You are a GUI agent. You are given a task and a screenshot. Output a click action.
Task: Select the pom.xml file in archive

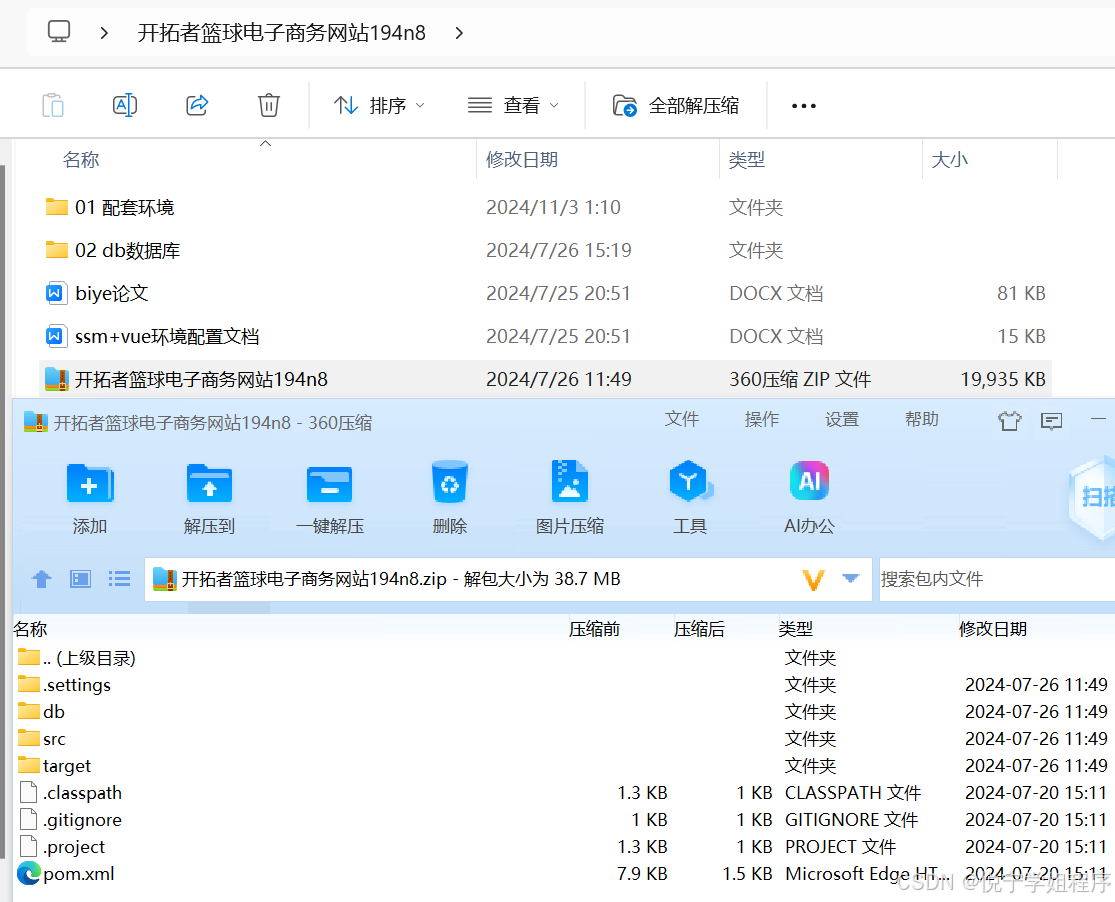(78, 874)
